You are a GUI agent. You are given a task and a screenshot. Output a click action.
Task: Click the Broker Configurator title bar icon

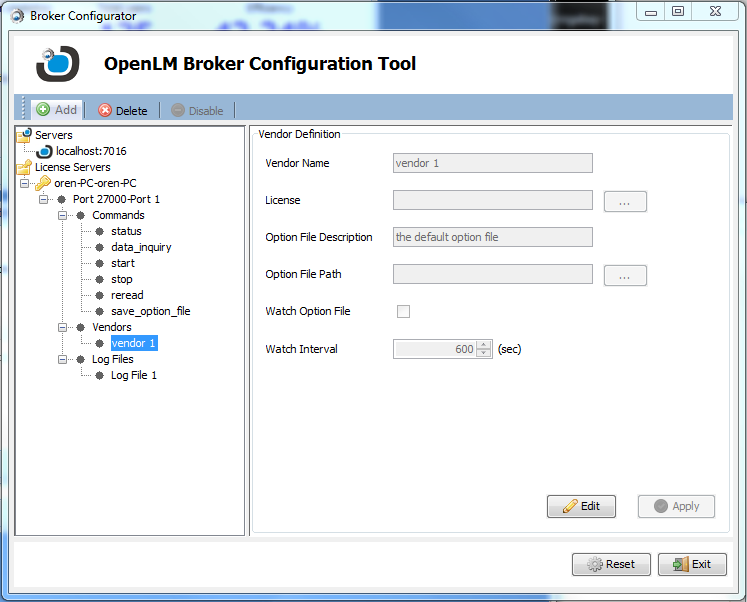point(18,16)
